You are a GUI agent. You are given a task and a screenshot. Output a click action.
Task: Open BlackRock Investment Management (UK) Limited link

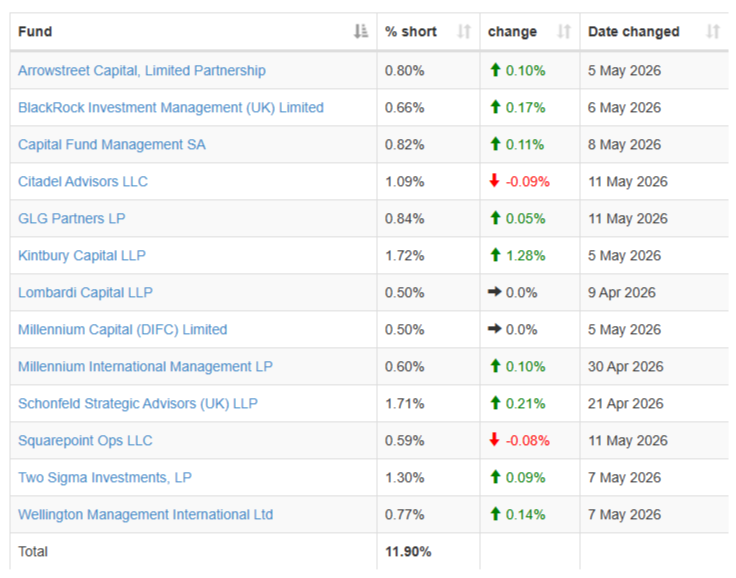[x=171, y=108]
